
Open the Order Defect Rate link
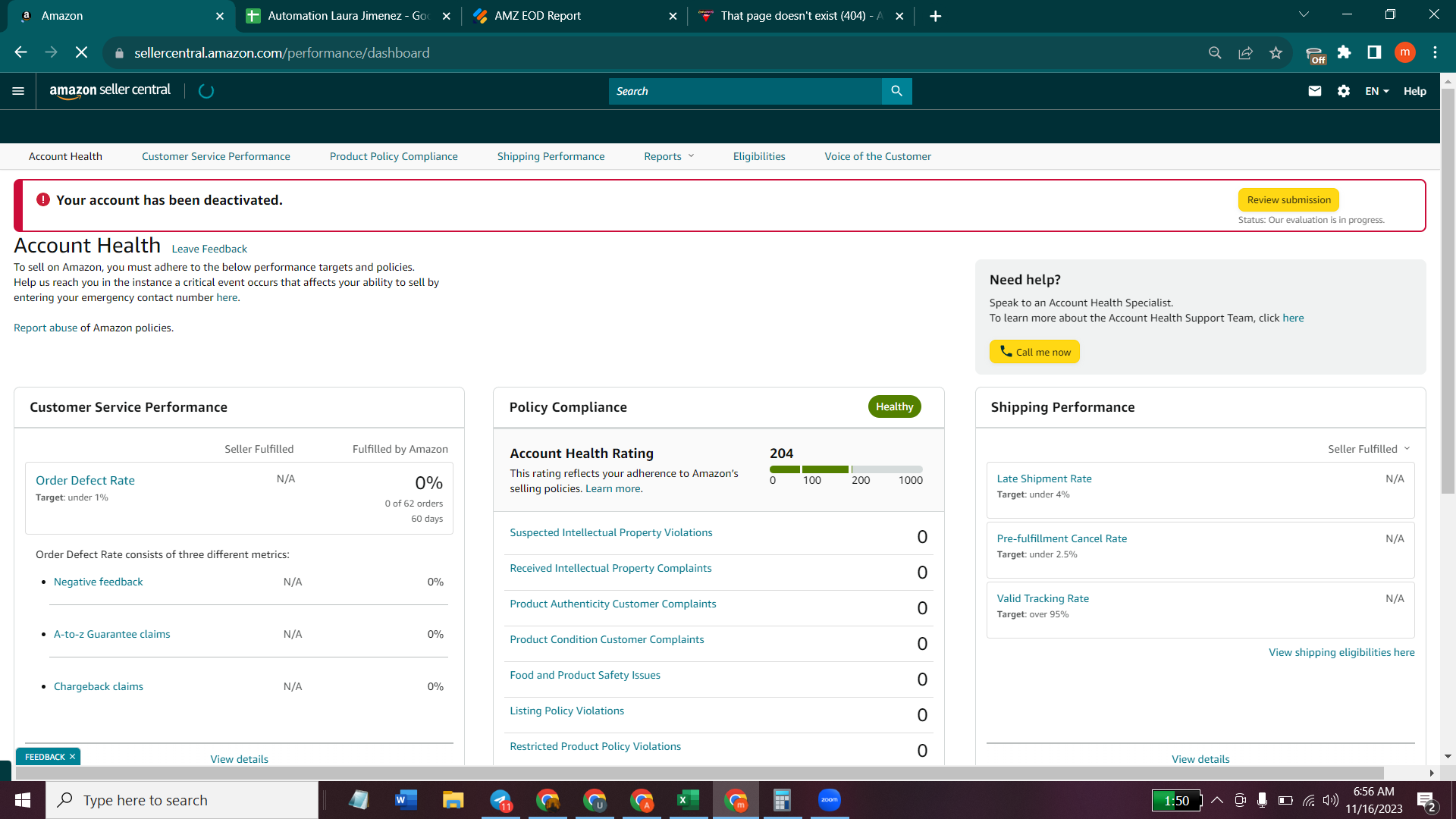coord(85,480)
